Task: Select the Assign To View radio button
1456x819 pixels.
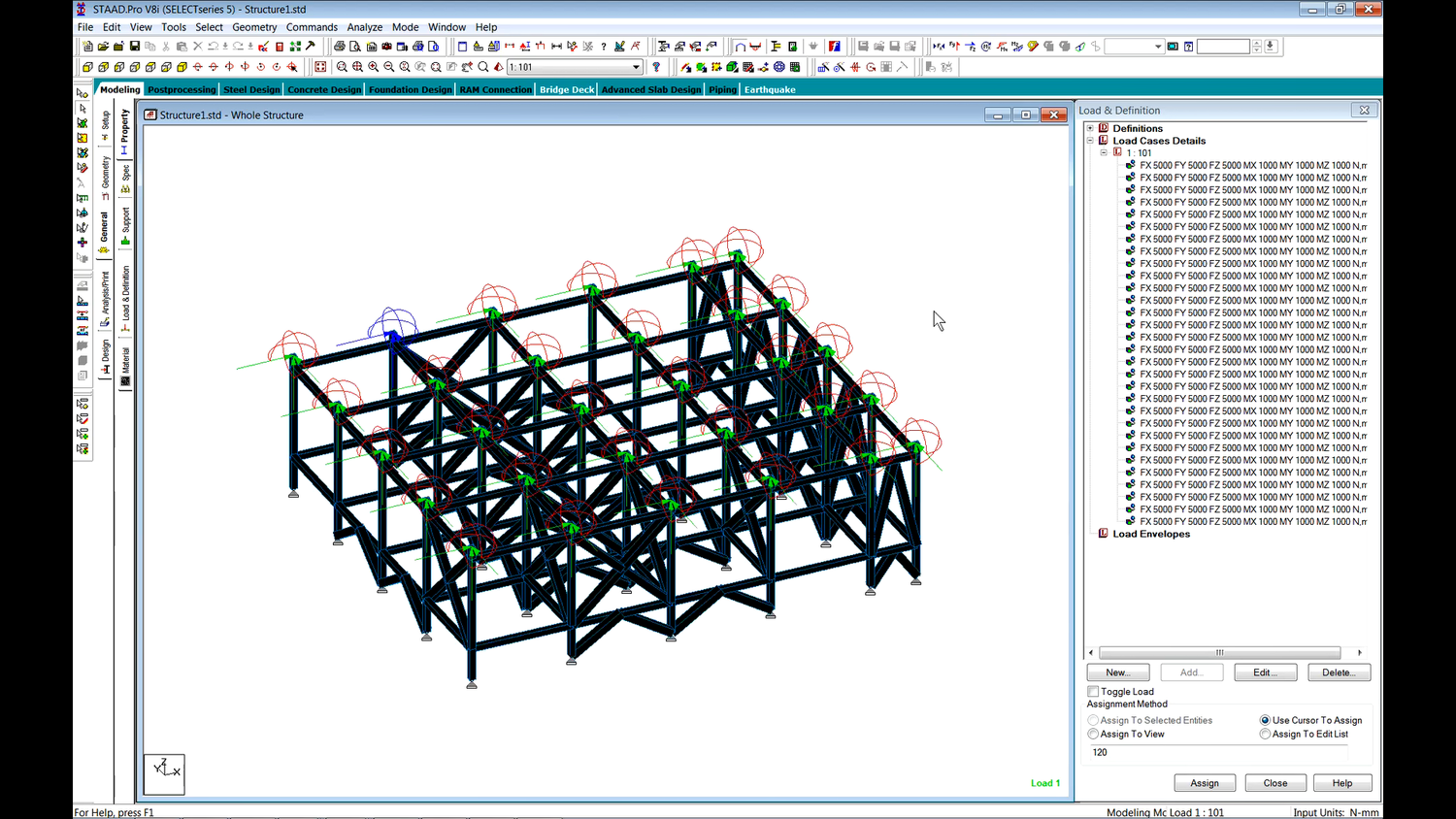Action: click(x=1093, y=734)
